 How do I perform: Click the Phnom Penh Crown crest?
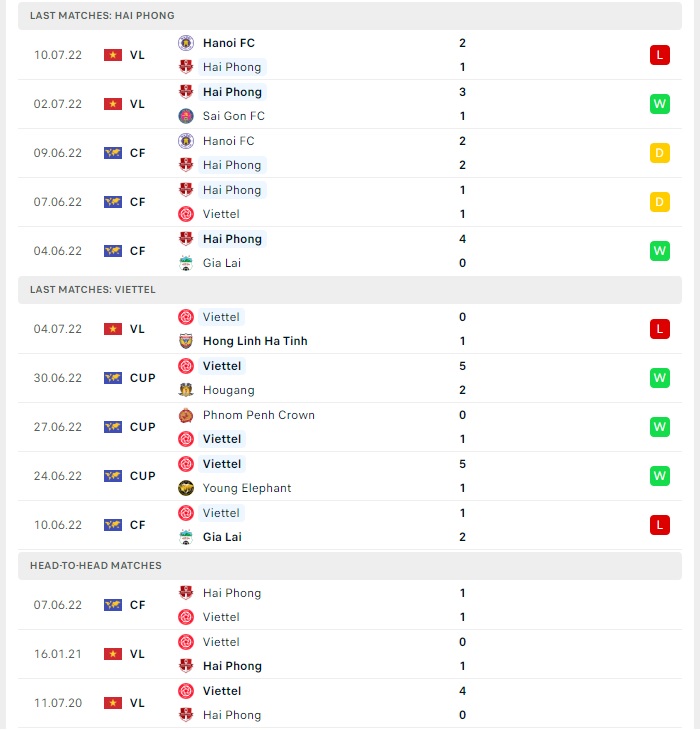pyautogui.click(x=186, y=415)
